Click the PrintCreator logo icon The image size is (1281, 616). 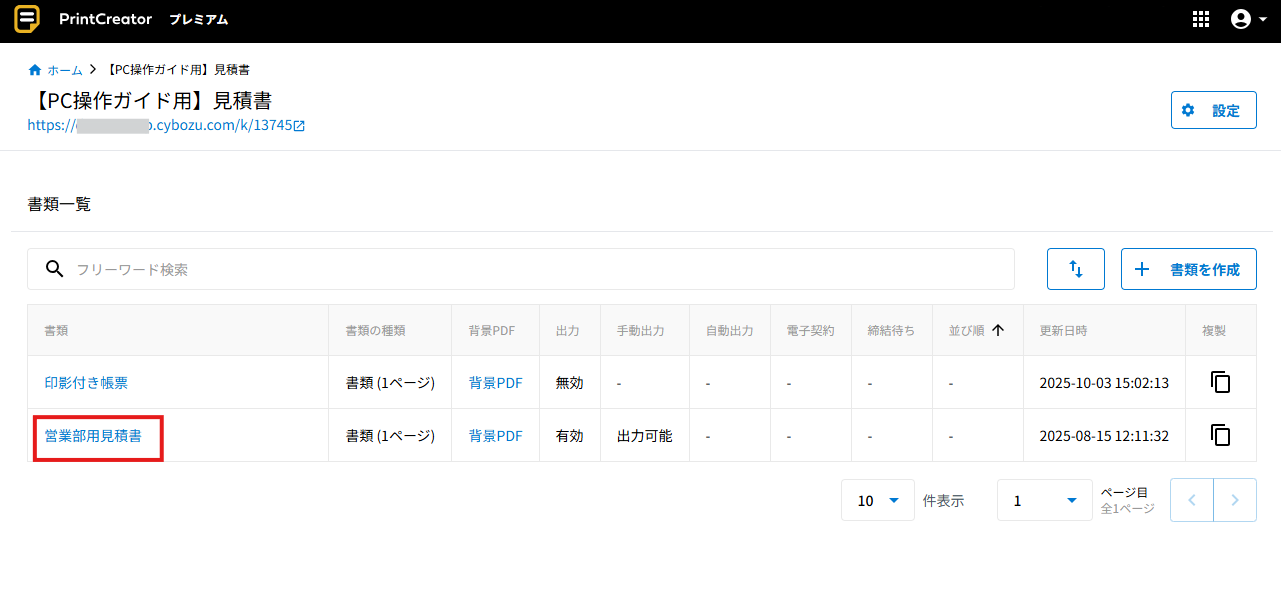28,19
